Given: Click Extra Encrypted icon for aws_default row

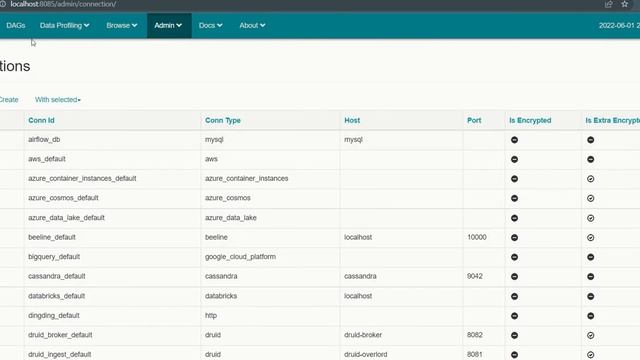Looking at the screenshot, I should pyautogui.click(x=591, y=160).
